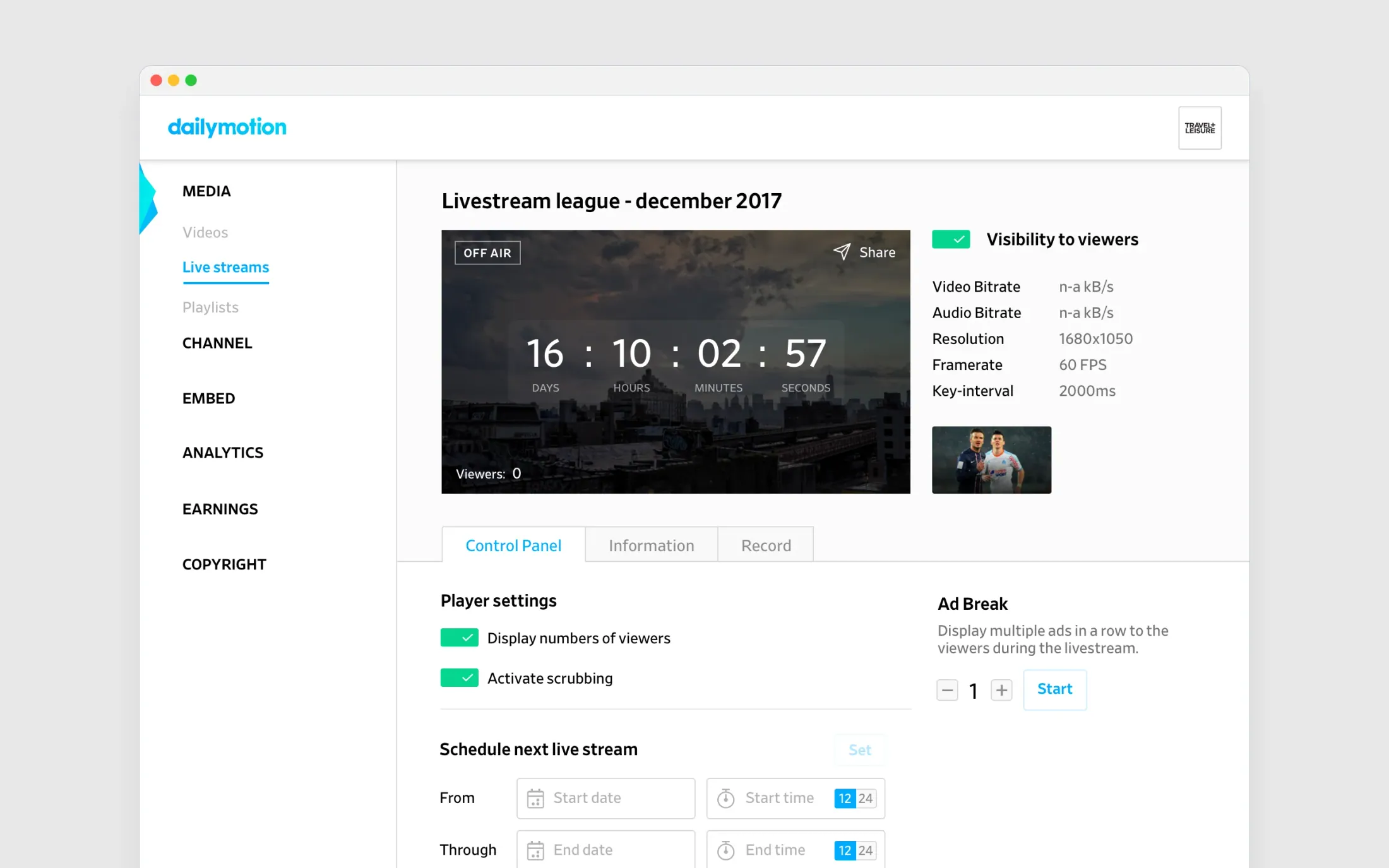Screen dimensions: 1389x868
Task: Click the End date calendar icon
Action: pyautogui.click(x=535, y=850)
